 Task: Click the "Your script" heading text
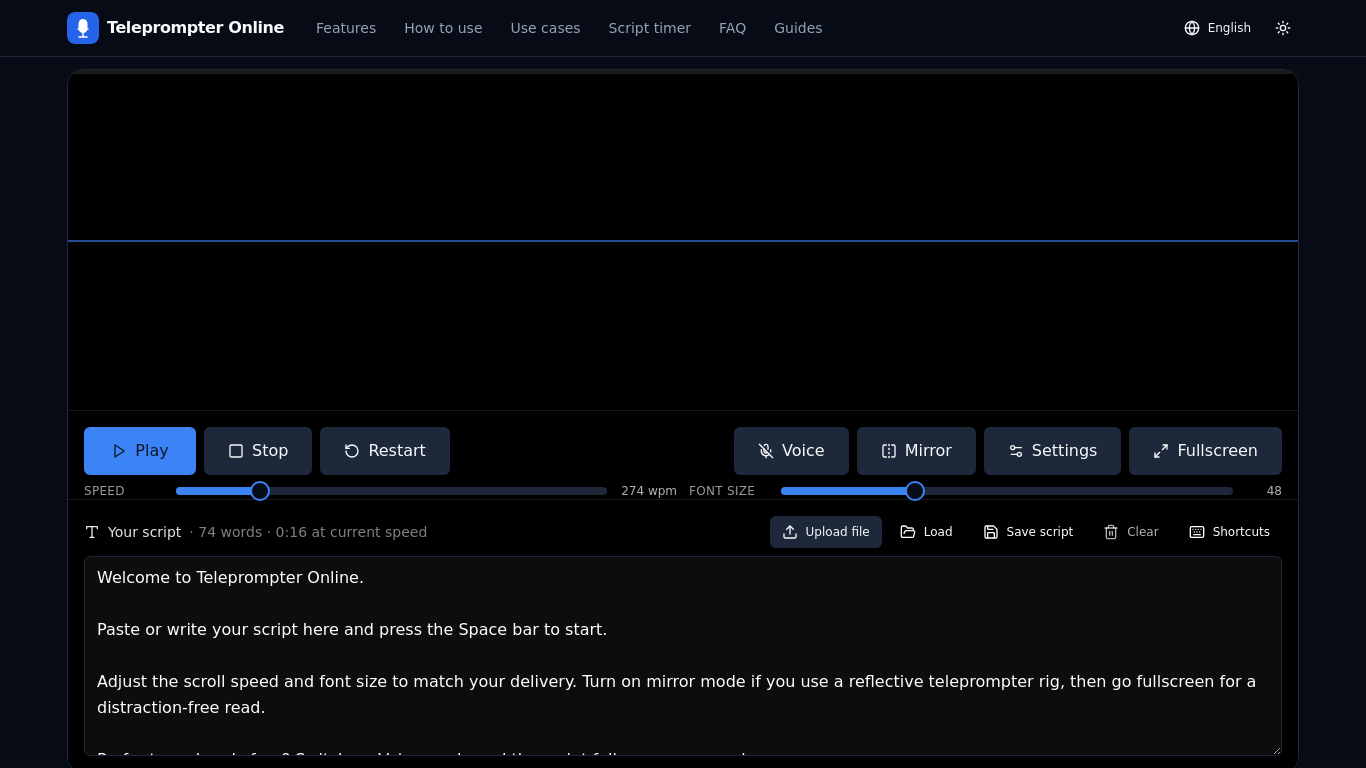pos(144,532)
